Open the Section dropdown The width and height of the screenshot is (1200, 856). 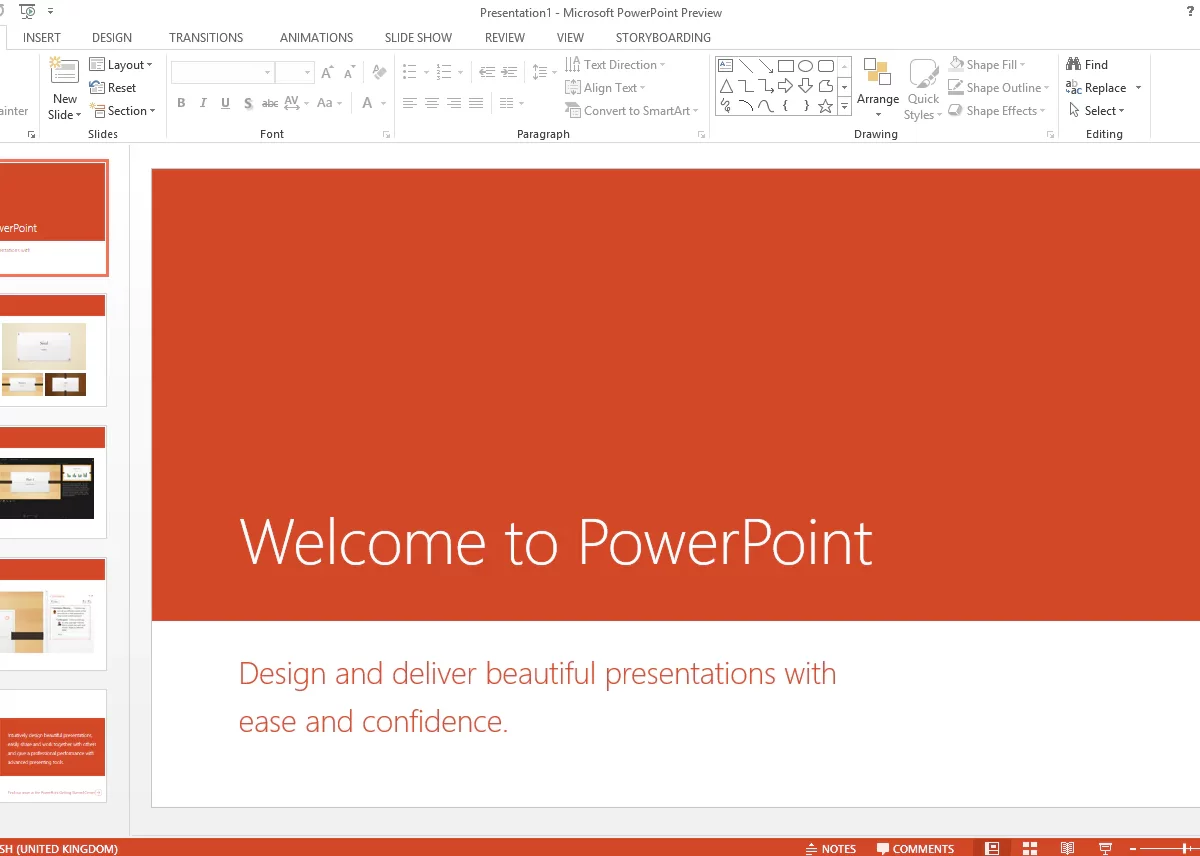pos(122,111)
